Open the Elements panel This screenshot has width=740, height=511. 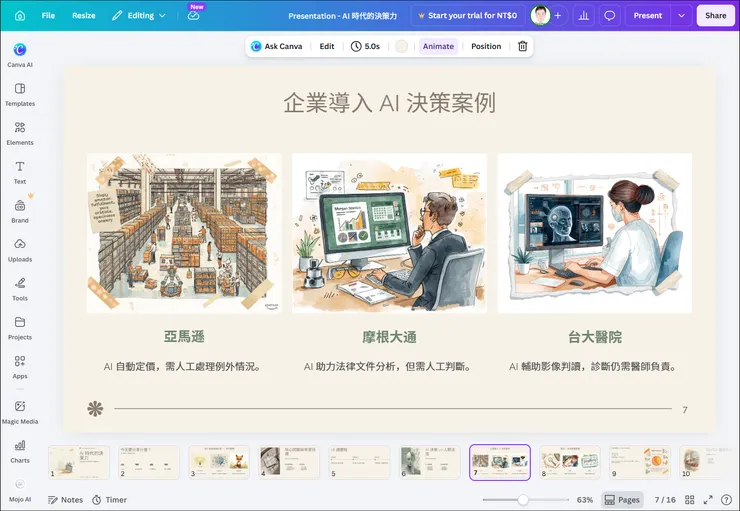(20, 134)
